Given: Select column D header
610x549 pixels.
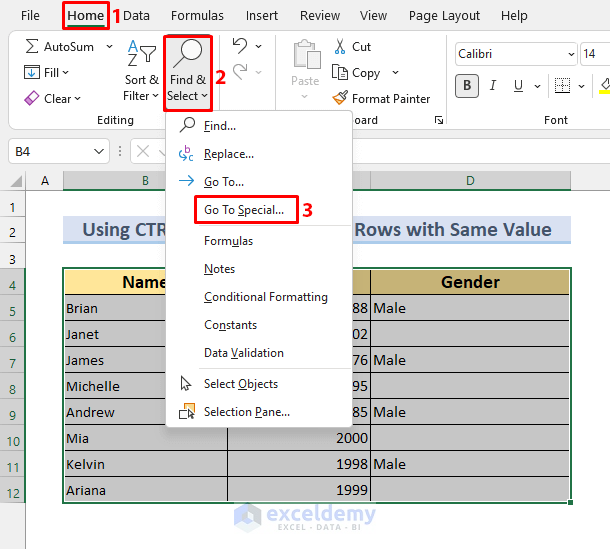Looking at the screenshot, I should pyautogui.click(x=470, y=181).
